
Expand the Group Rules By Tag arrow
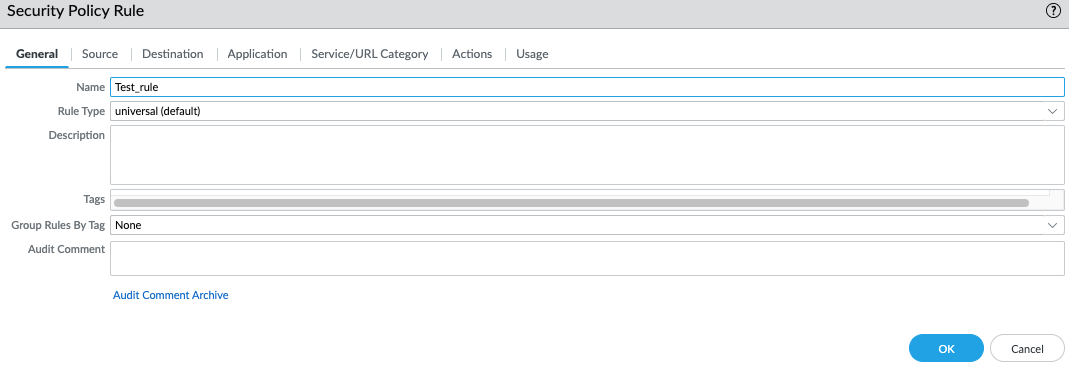(1053, 225)
